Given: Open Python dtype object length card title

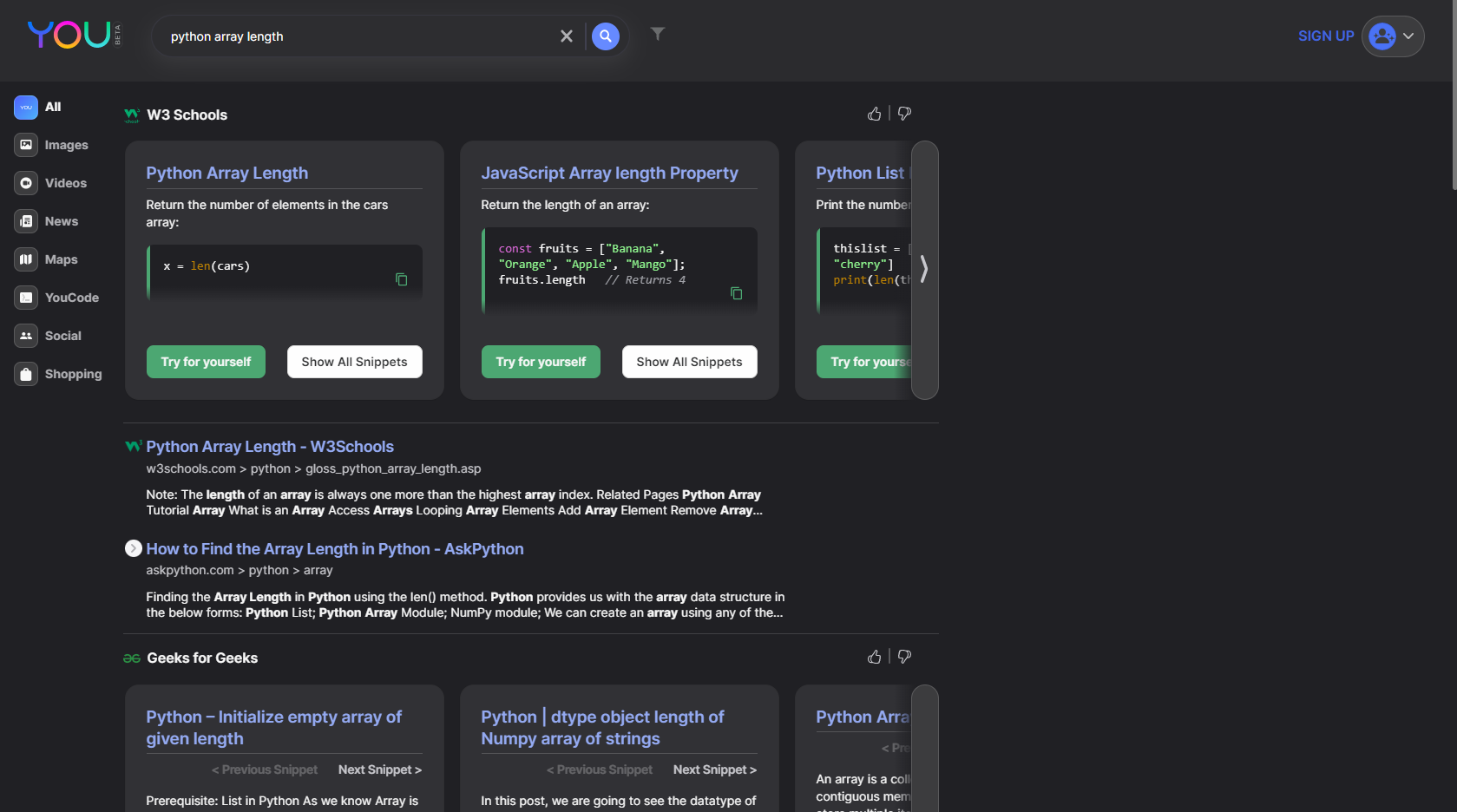Looking at the screenshot, I should 602,728.
